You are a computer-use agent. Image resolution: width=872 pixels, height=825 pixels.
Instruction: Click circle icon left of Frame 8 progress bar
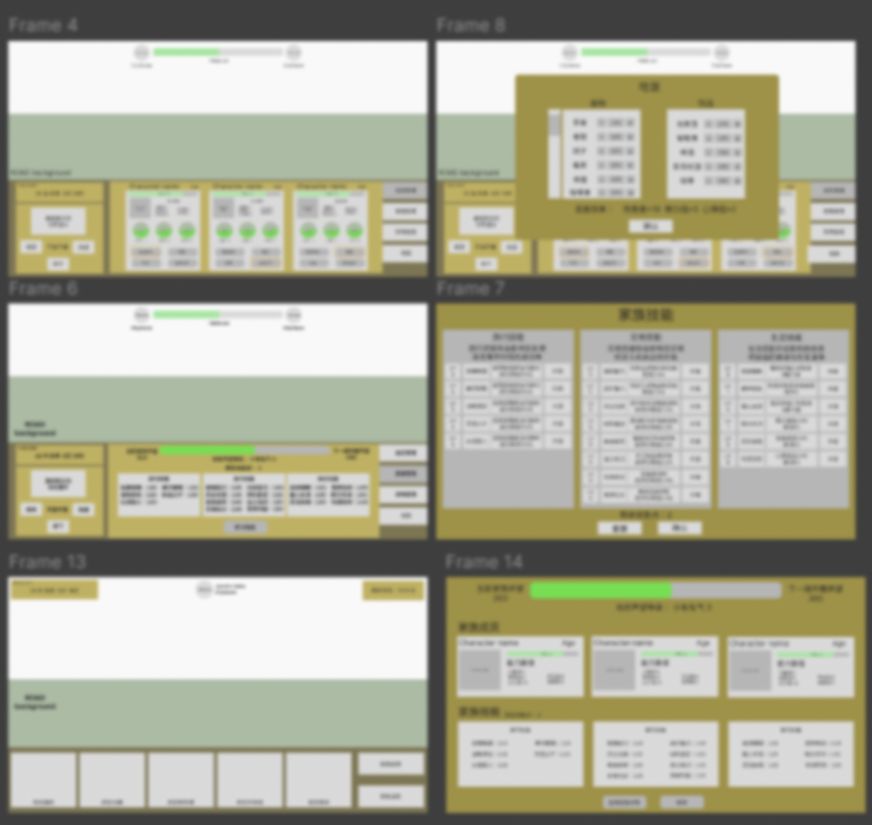569,53
